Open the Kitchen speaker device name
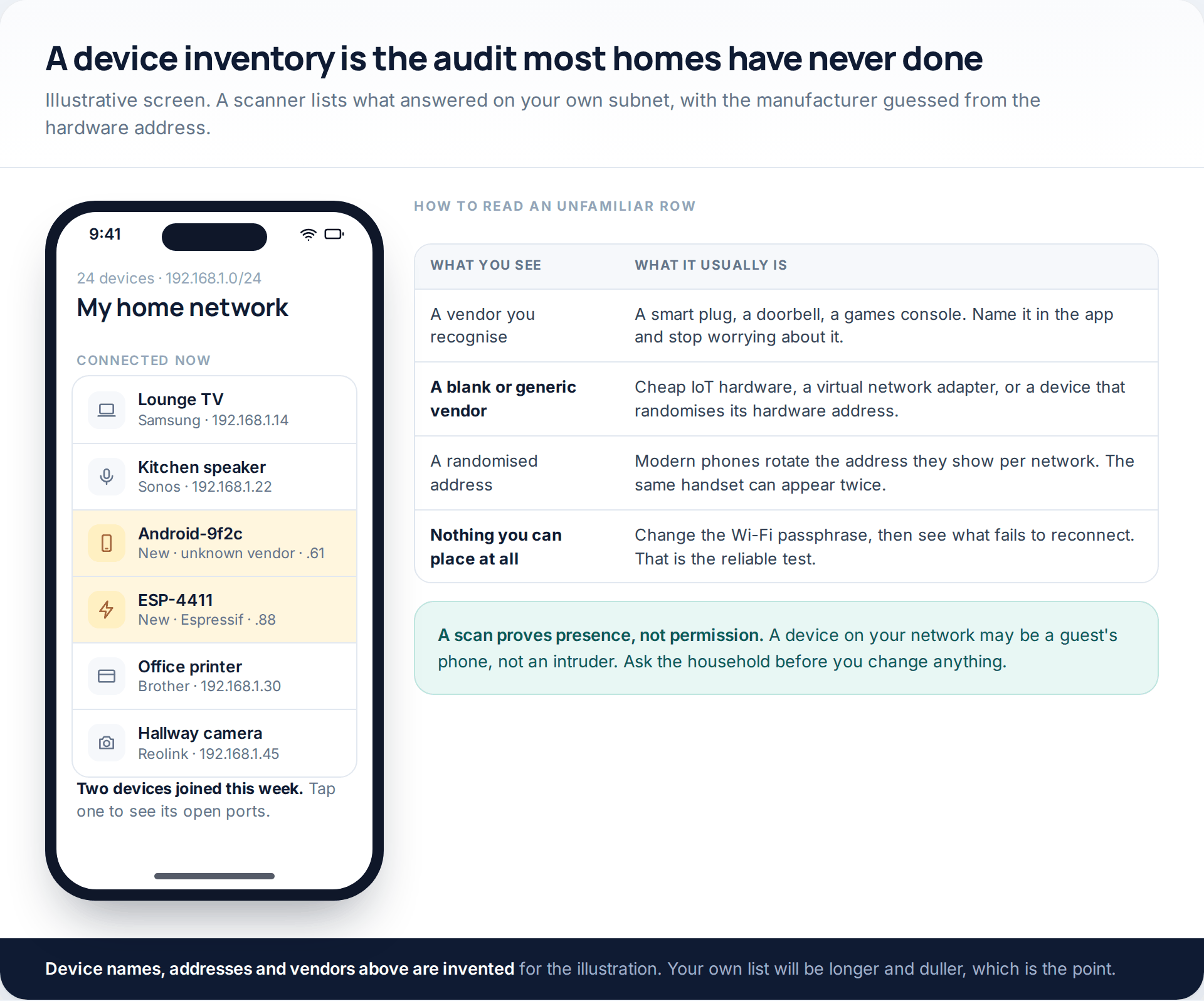 [202, 467]
